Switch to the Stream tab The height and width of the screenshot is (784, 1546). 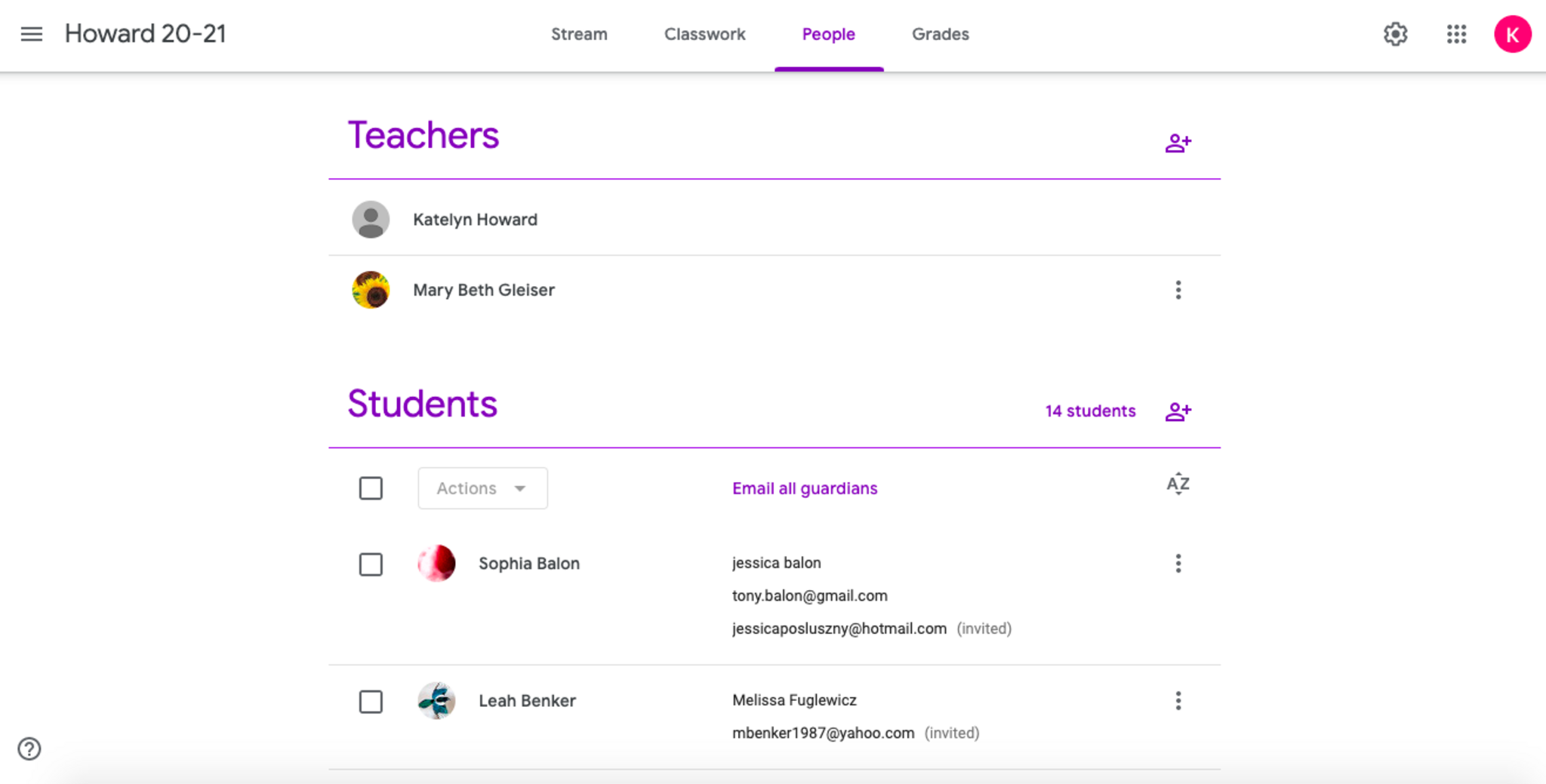pos(579,34)
